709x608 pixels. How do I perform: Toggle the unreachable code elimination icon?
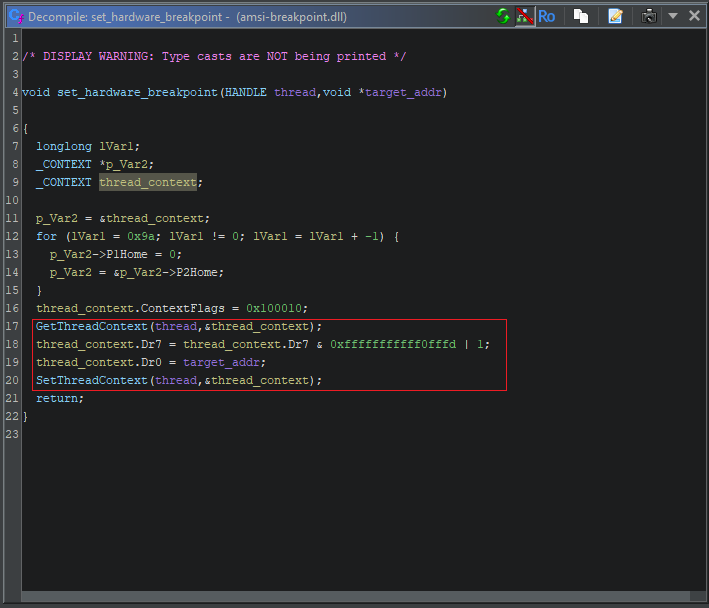(x=525, y=17)
